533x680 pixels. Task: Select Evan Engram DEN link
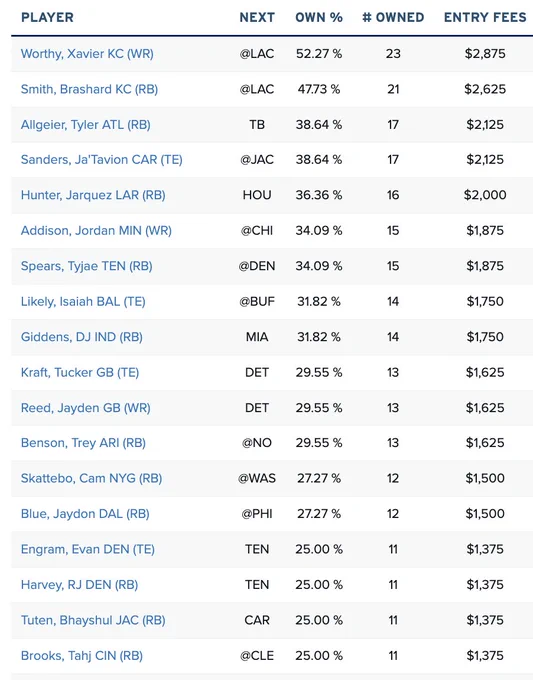coord(88,549)
